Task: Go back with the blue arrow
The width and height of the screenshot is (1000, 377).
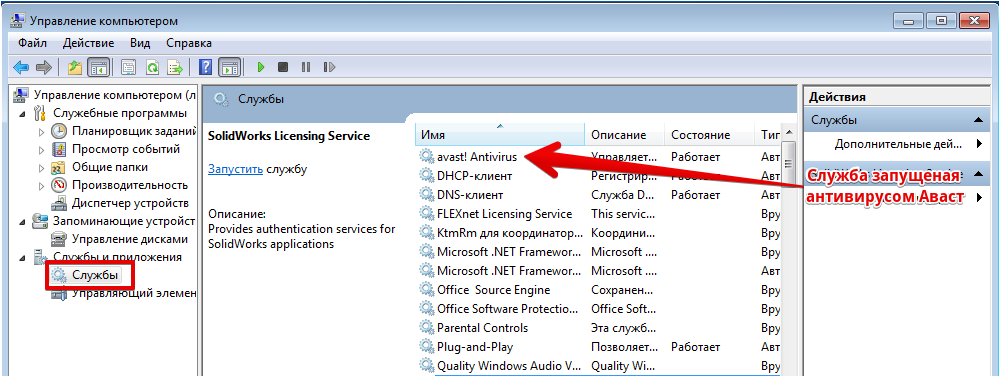Action: click(x=21, y=67)
